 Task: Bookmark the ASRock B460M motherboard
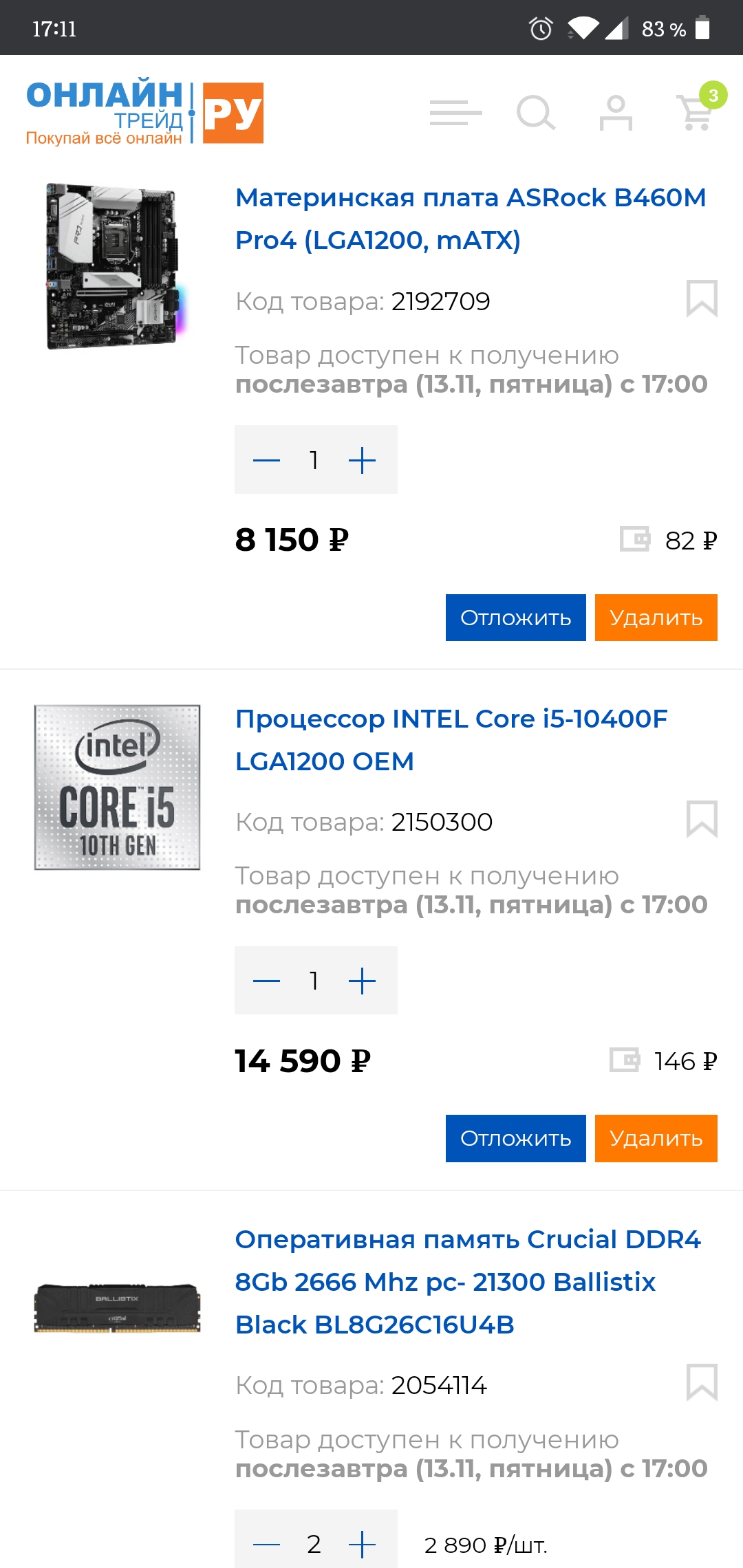pyautogui.click(x=702, y=298)
